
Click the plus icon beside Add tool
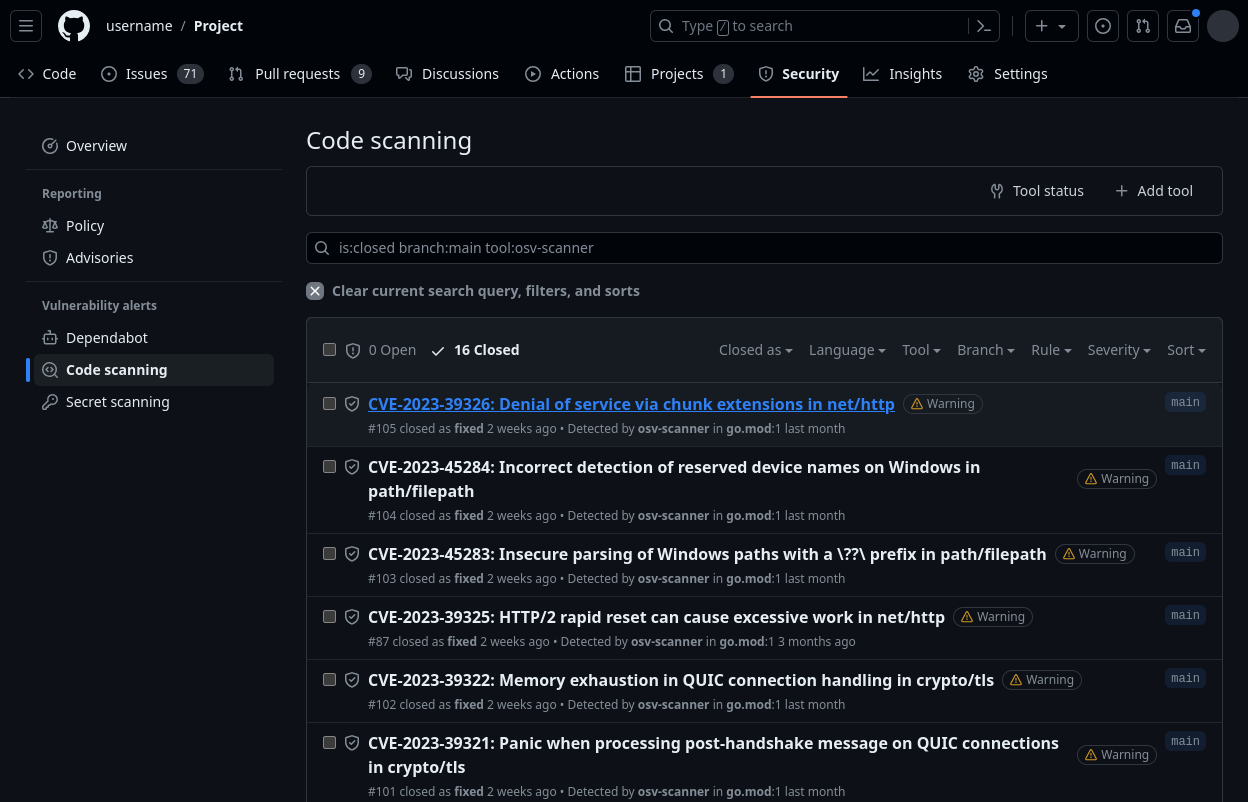click(x=1122, y=191)
